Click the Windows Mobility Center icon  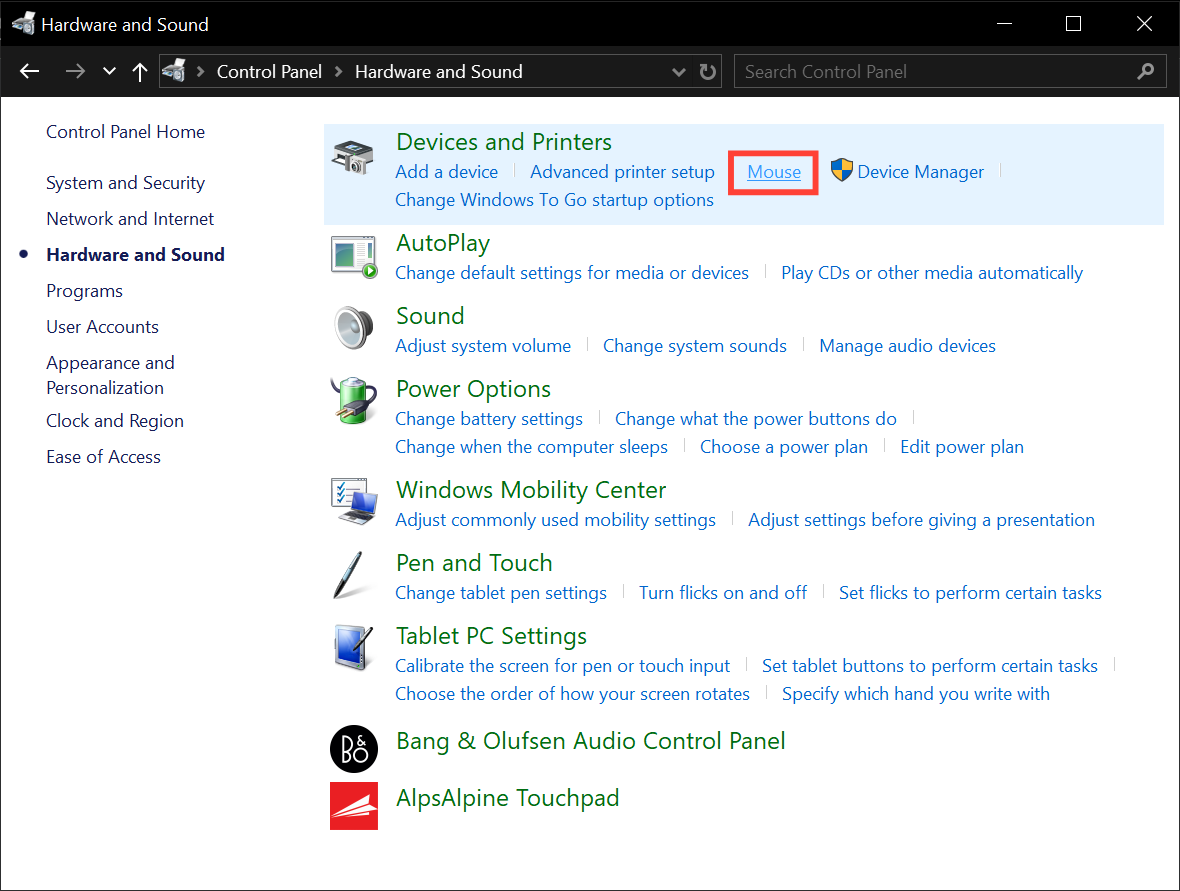tap(353, 502)
